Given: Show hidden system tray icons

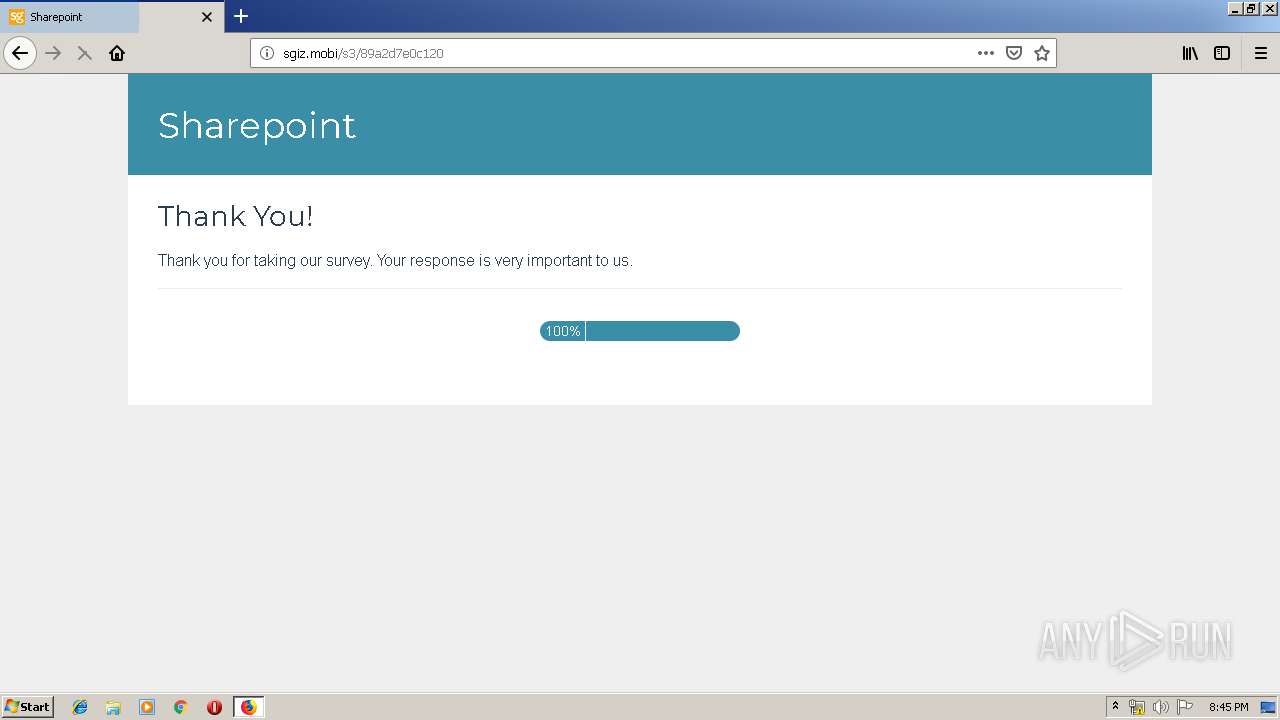Looking at the screenshot, I should pyautogui.click(x=1115, y=706).
